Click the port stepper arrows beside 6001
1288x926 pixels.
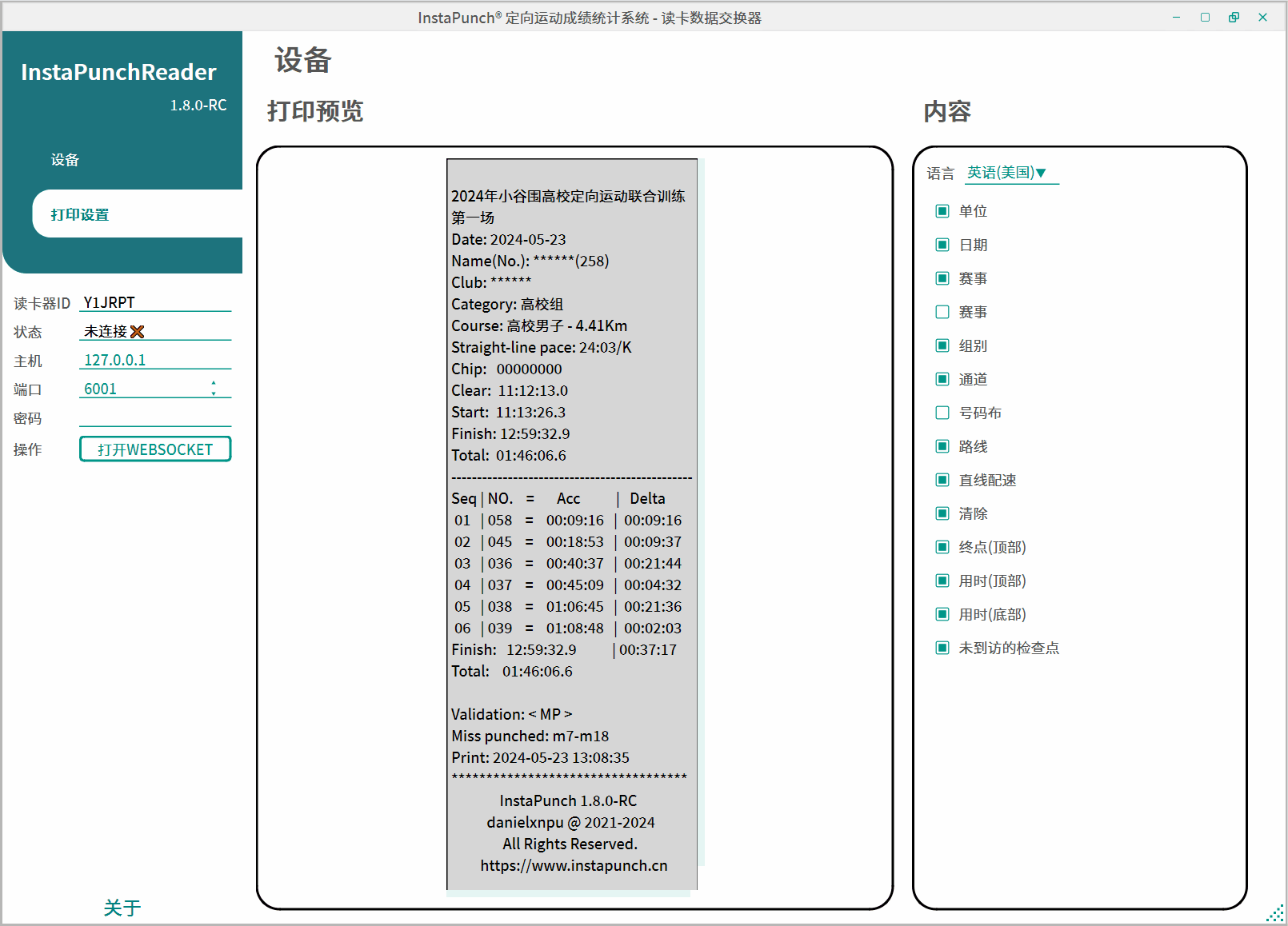coord(214,389)
